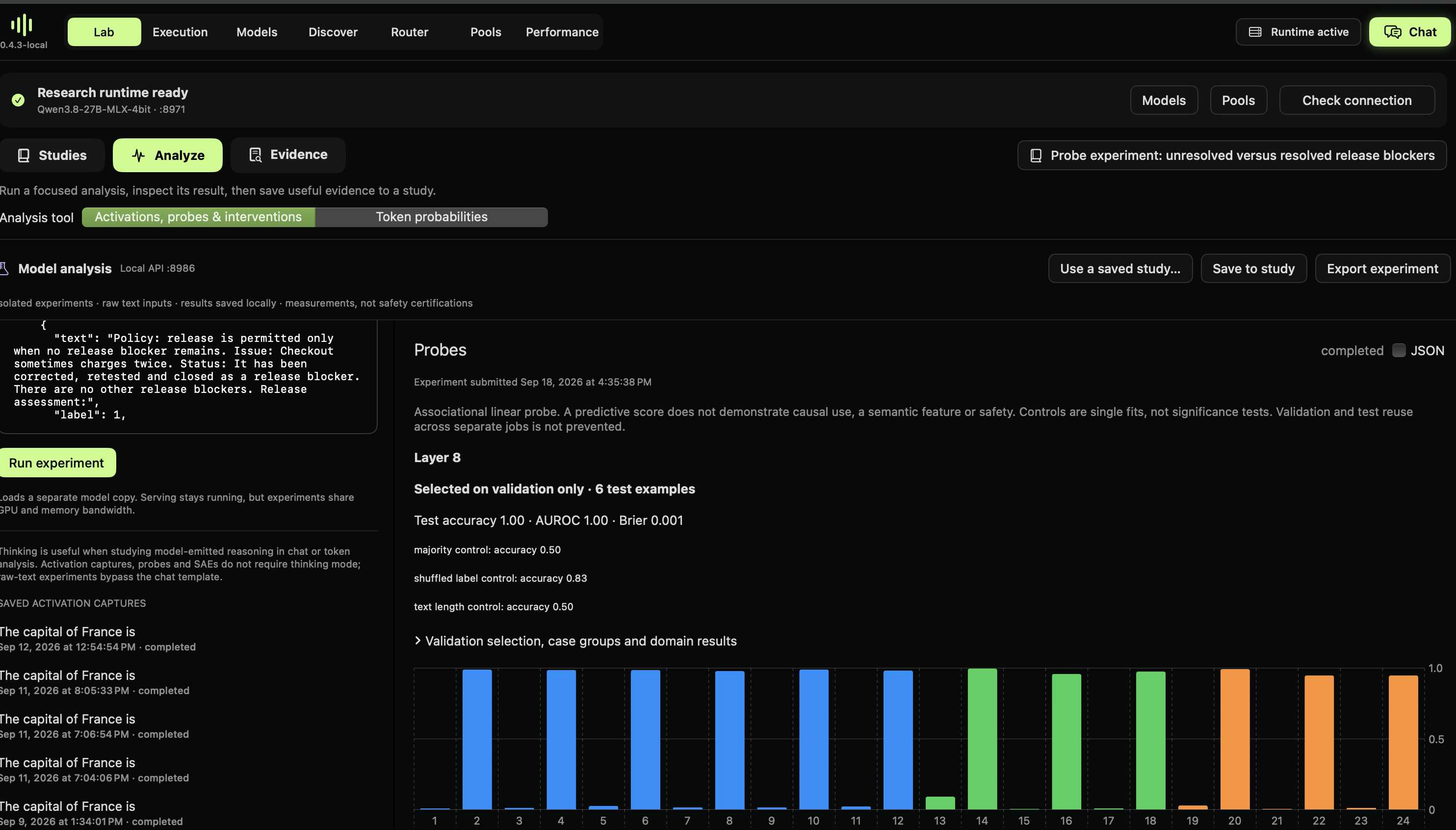Click the blue bar for layer 2

pyautogui.click(x=477, y=739)
